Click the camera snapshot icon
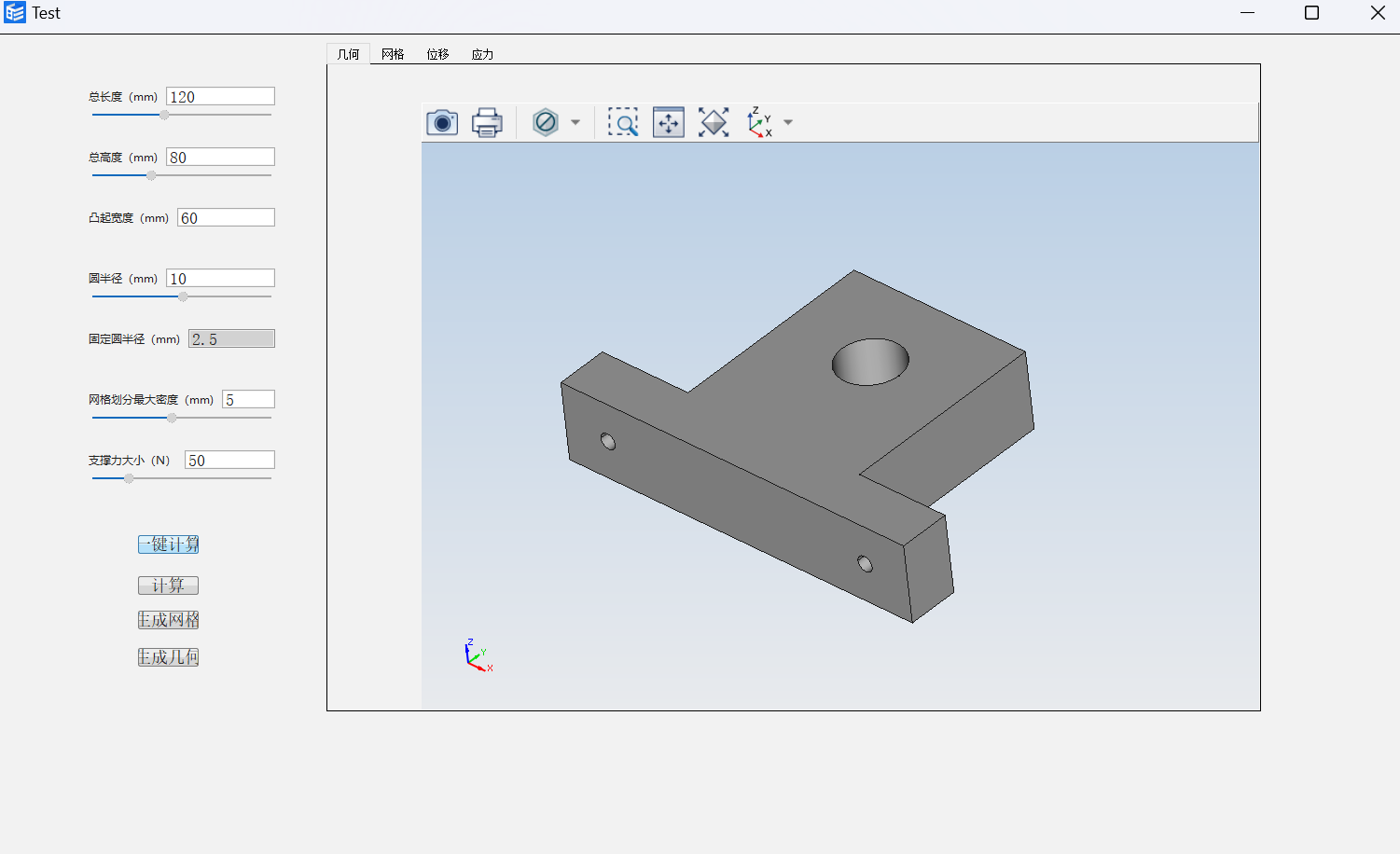The image size is (1400, 854). (442, 122)
